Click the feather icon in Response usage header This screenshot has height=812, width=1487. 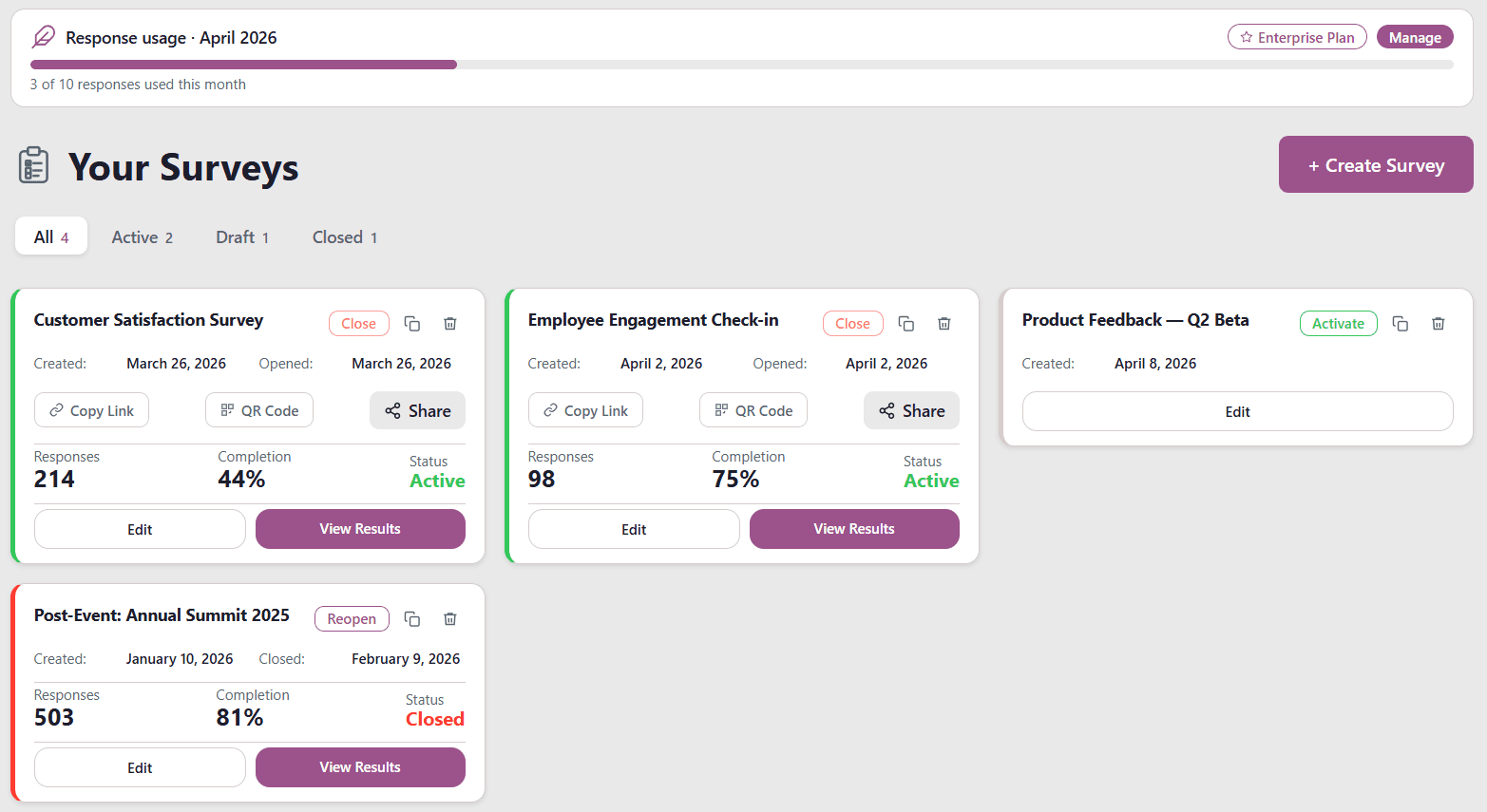point(42,36)
